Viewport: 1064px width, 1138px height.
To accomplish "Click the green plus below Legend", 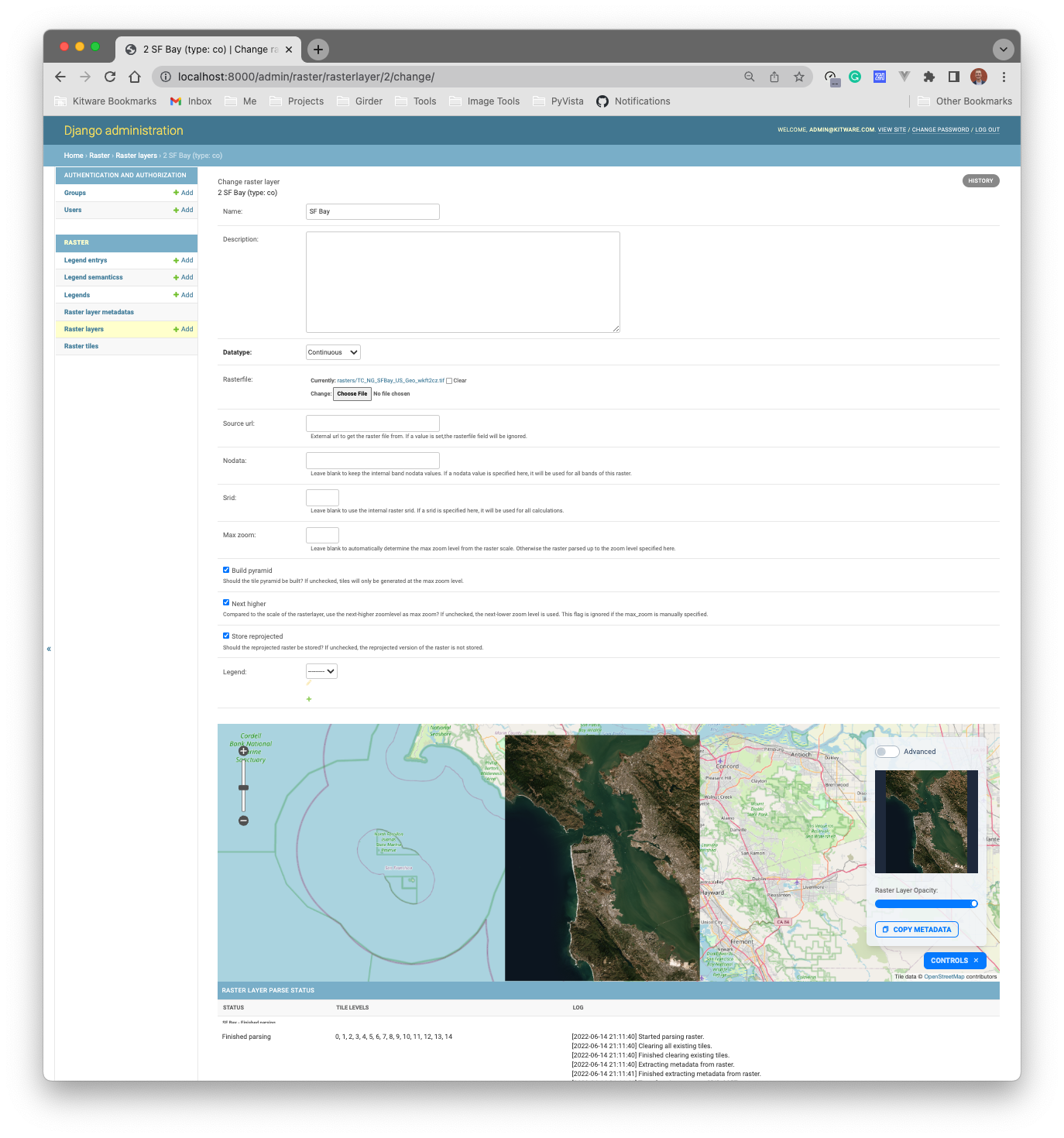I will [x=309, y=699].
